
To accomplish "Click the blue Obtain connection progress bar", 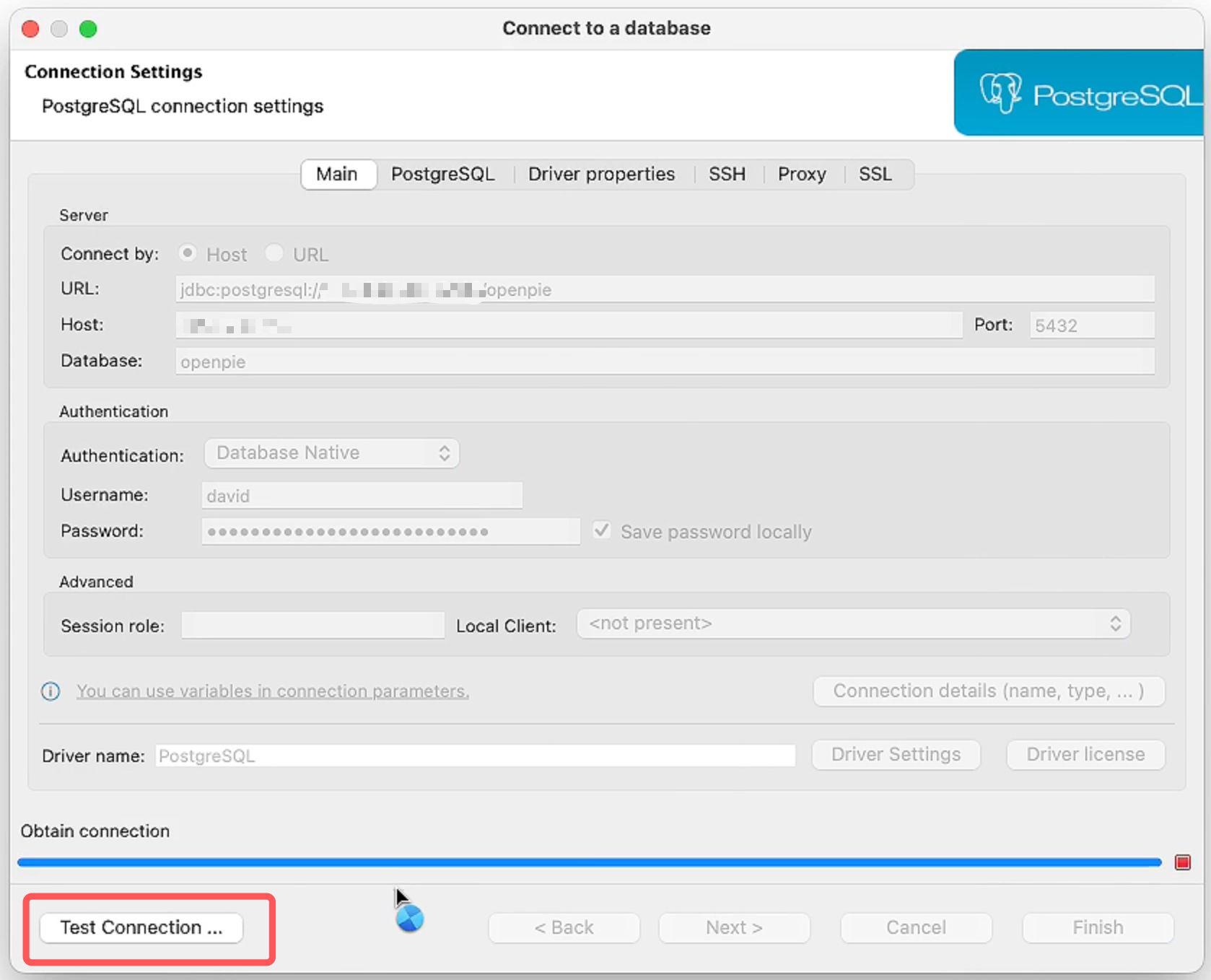I will pyautogui.click(x=590, y=862).
